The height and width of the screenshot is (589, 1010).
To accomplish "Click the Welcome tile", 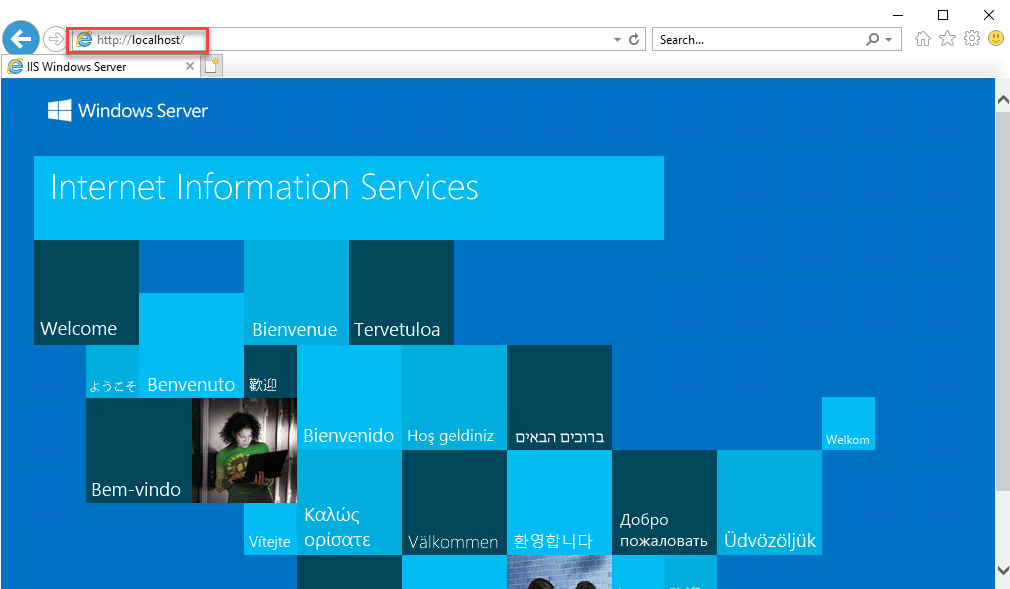I will tap(86, 293).
